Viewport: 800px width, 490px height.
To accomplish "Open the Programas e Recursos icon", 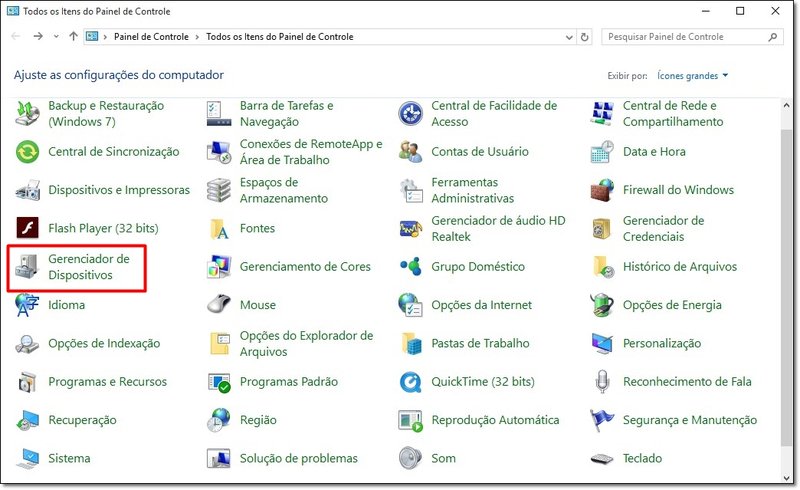I will [x=27, y=381].
